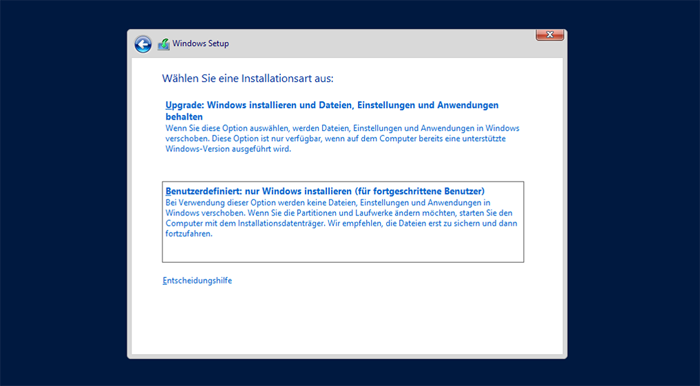Image resolution: width=700 pixels, height=386 pixels.
Task: Click the heading 'Wählen Sie eine Installationsart aus:'
Action: point(248,79)
